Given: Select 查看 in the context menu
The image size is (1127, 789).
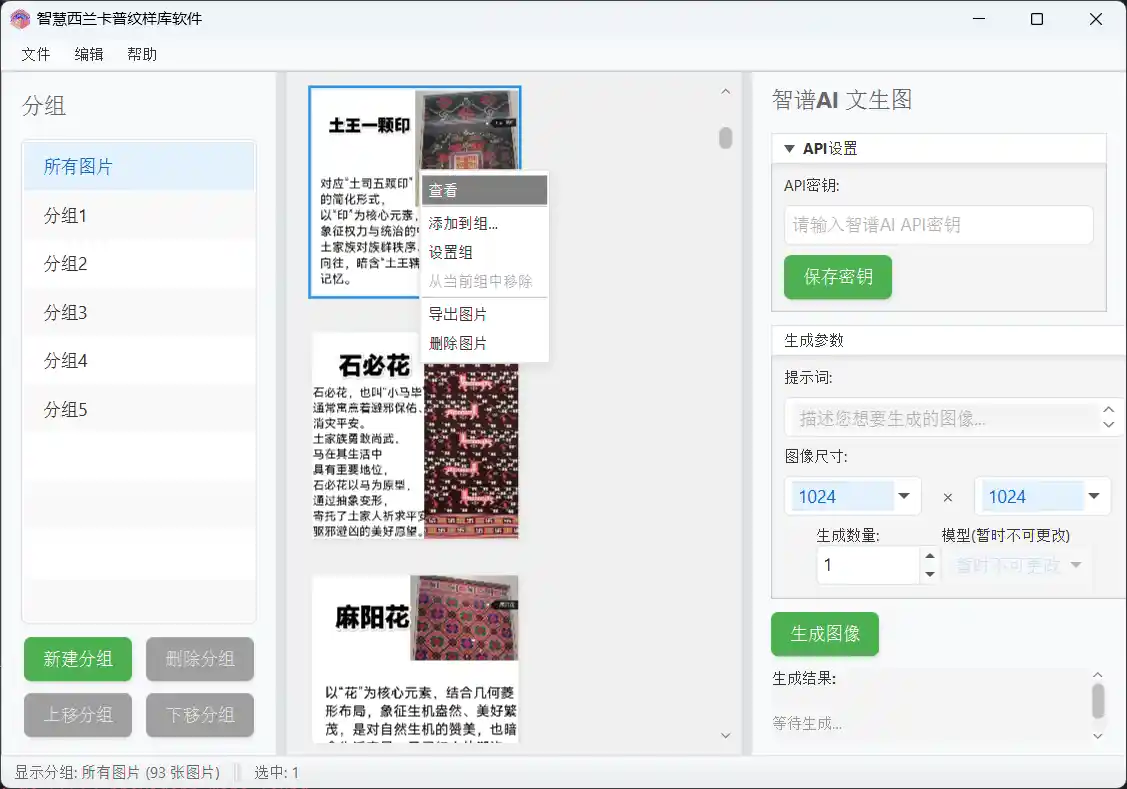Looking at the screenshot, I should coord(448,189).
